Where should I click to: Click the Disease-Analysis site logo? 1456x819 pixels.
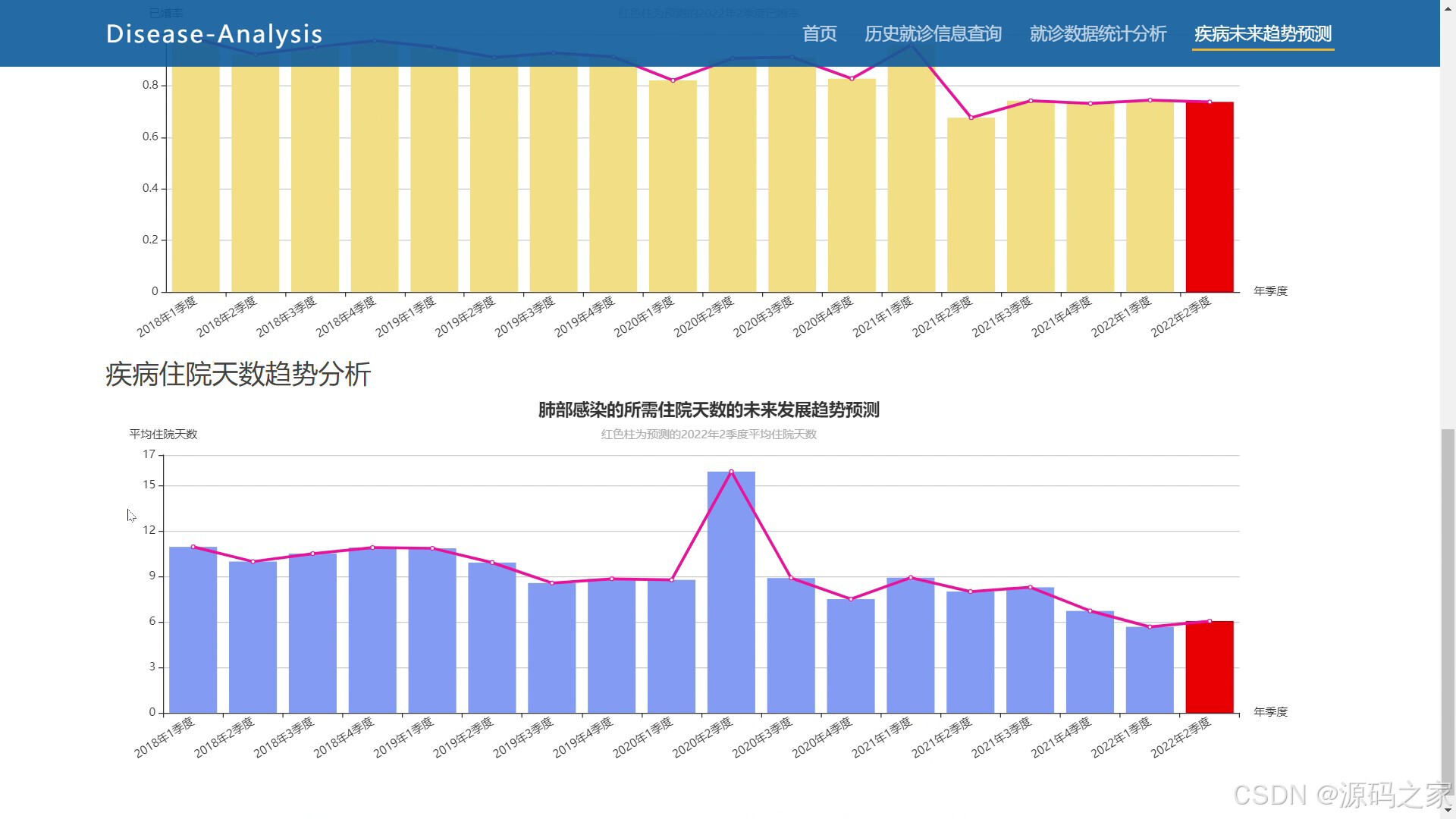[x=215, y=34]
